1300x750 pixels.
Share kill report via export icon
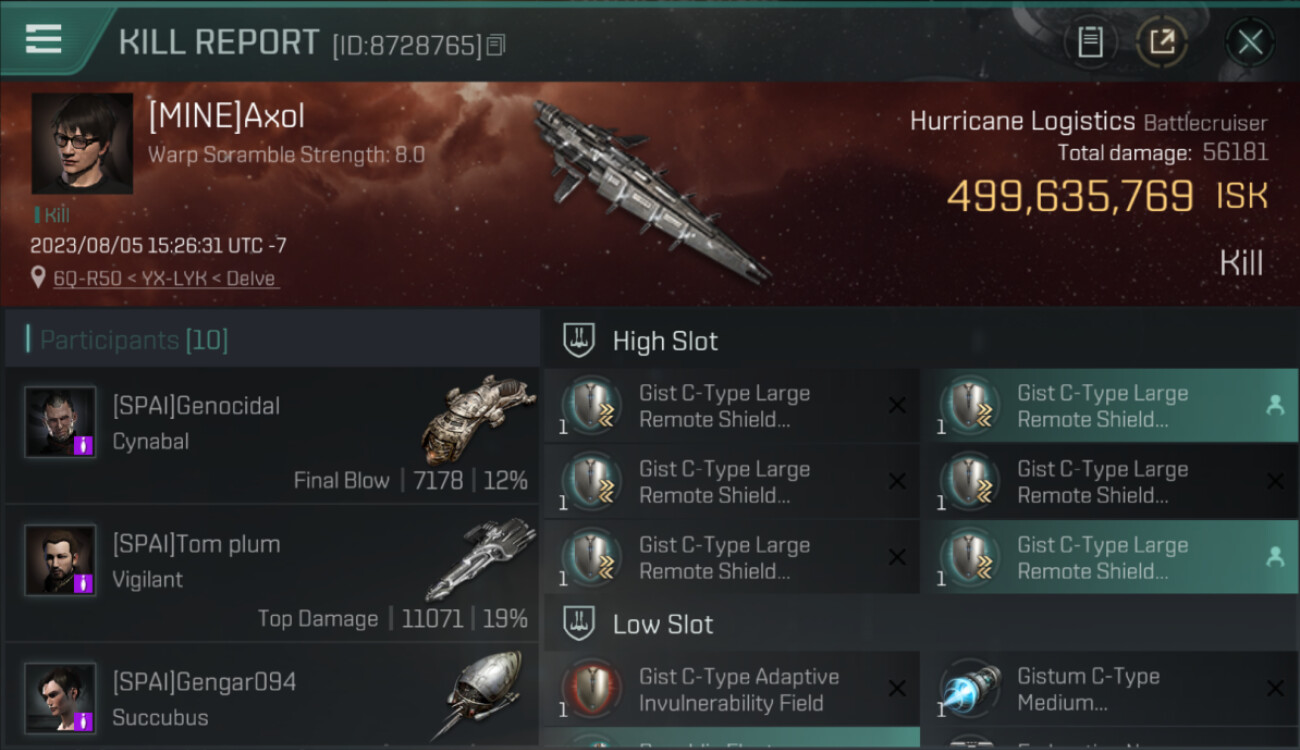point(1162,42)
